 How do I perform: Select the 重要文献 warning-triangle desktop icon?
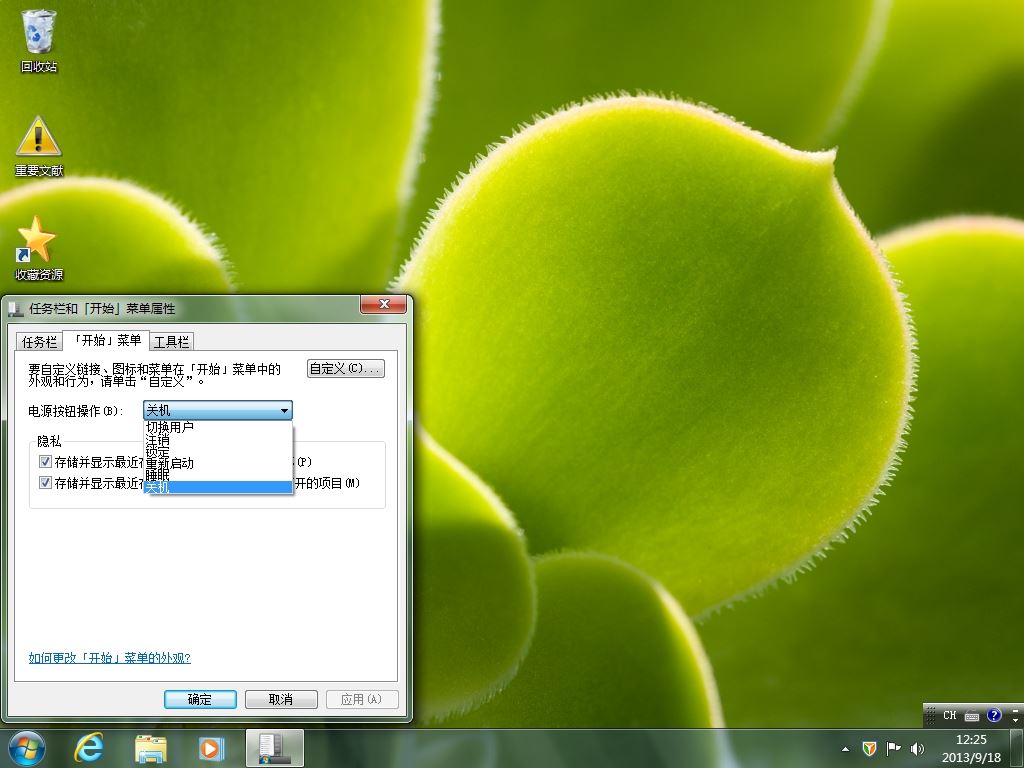click(x=39, y=147)
